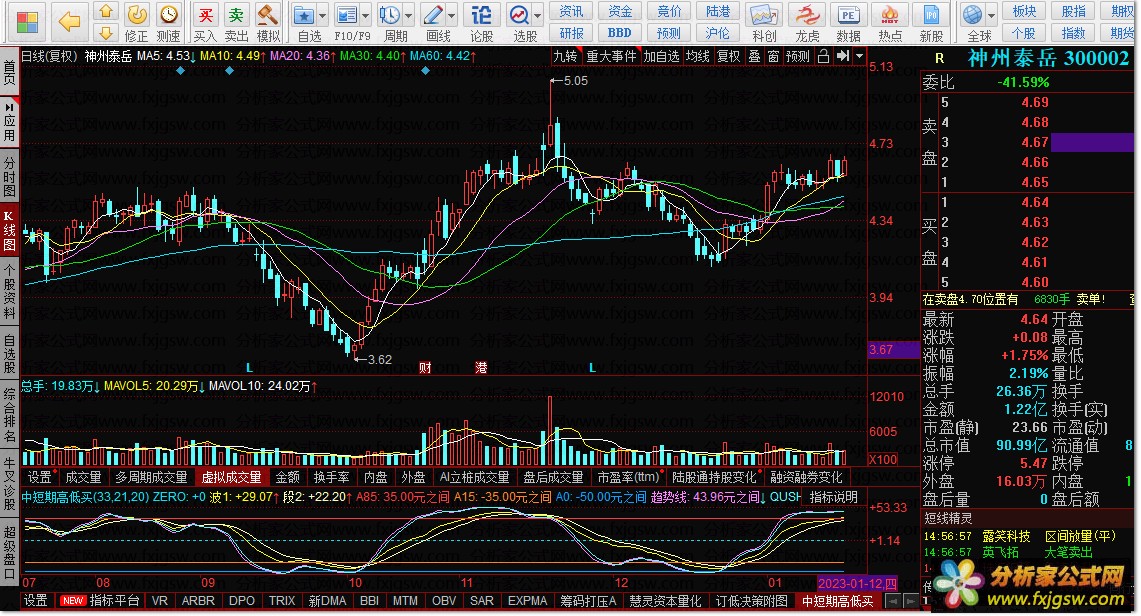The width and height of the screenshot is (1141, 616).
Task: Expand the 选股 dropdown arrow
Action: click(538, 15)
